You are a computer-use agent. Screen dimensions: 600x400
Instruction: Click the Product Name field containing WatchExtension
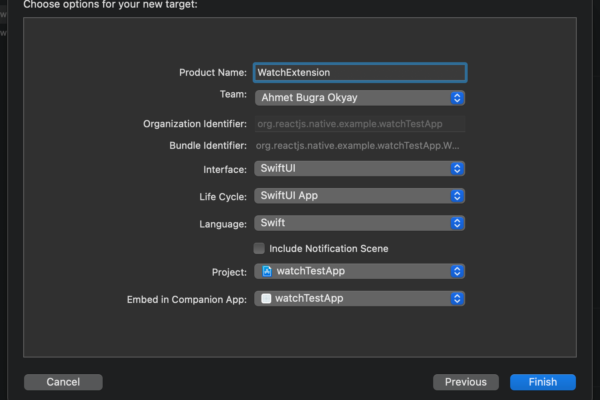(x=360, y=72)
